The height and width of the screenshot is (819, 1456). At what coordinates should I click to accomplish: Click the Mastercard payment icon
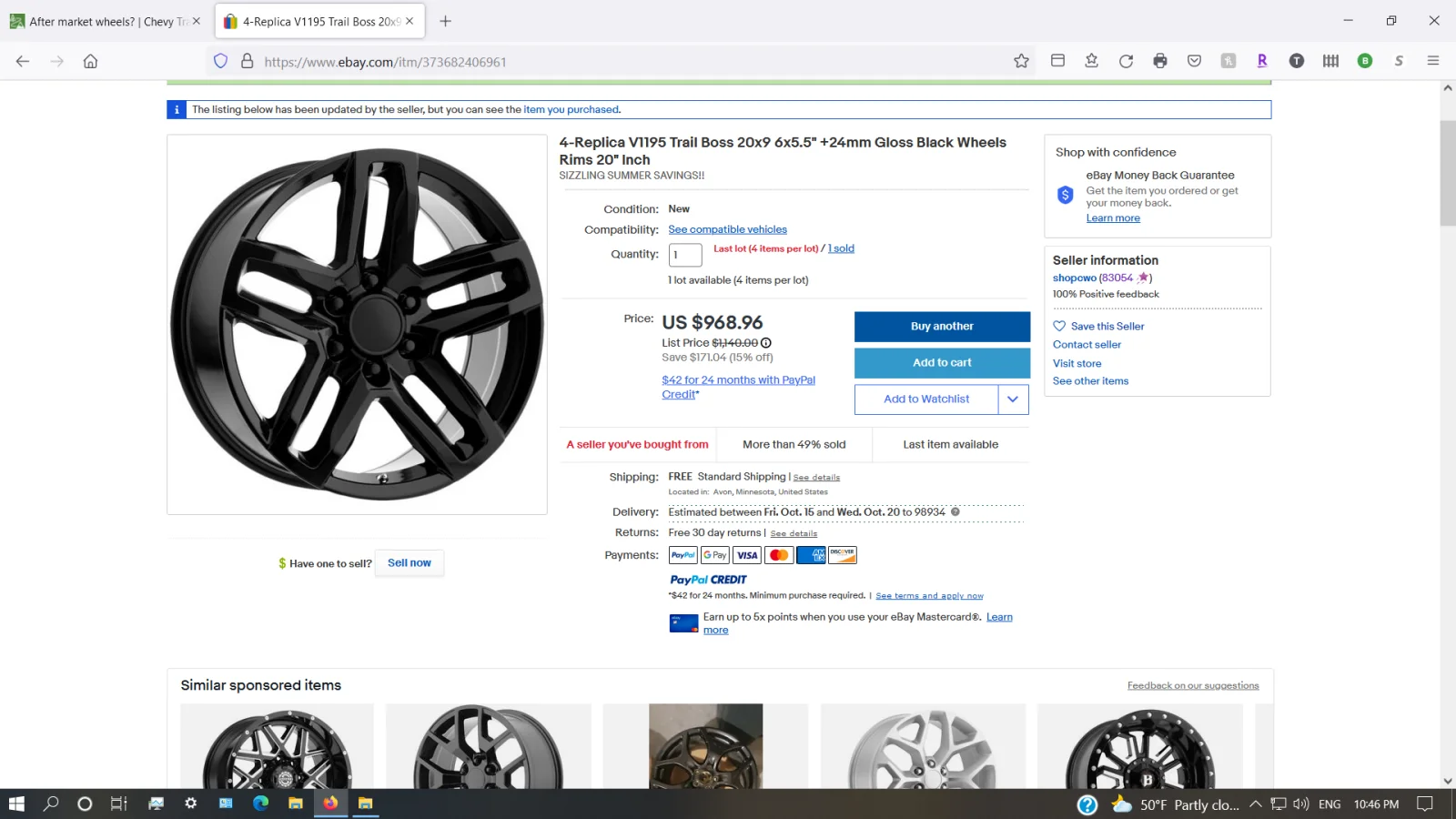pyautogui.click(x=779, y=555)
